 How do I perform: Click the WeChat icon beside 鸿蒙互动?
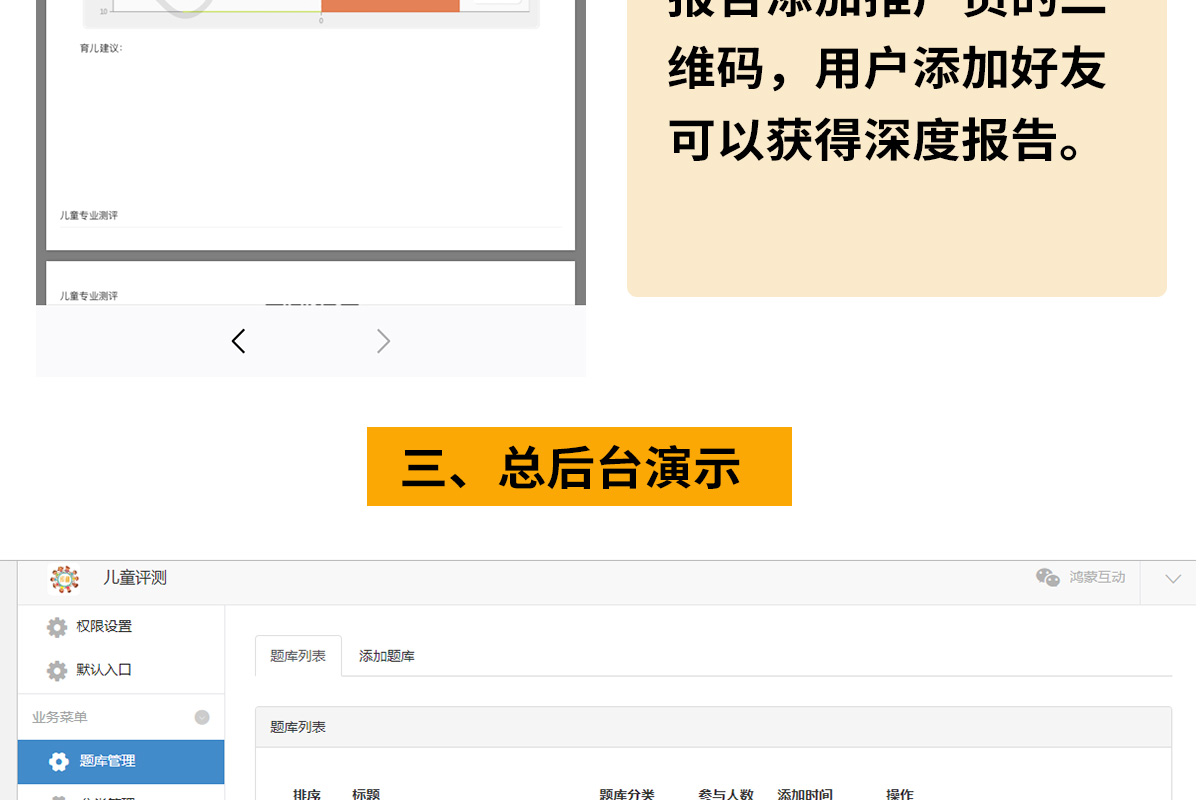1047,577
